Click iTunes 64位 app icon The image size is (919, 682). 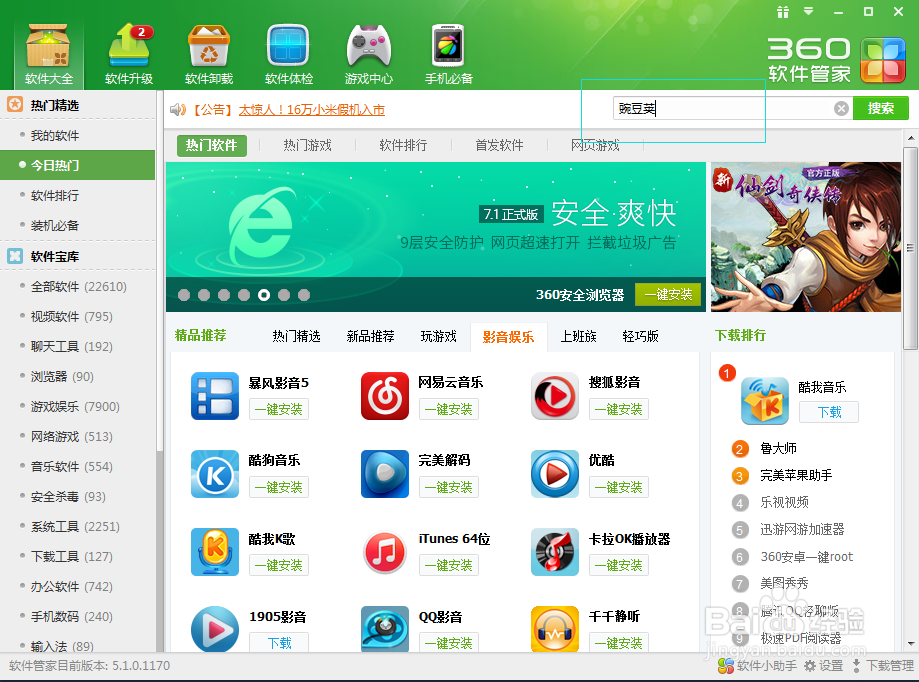point(384,552)
